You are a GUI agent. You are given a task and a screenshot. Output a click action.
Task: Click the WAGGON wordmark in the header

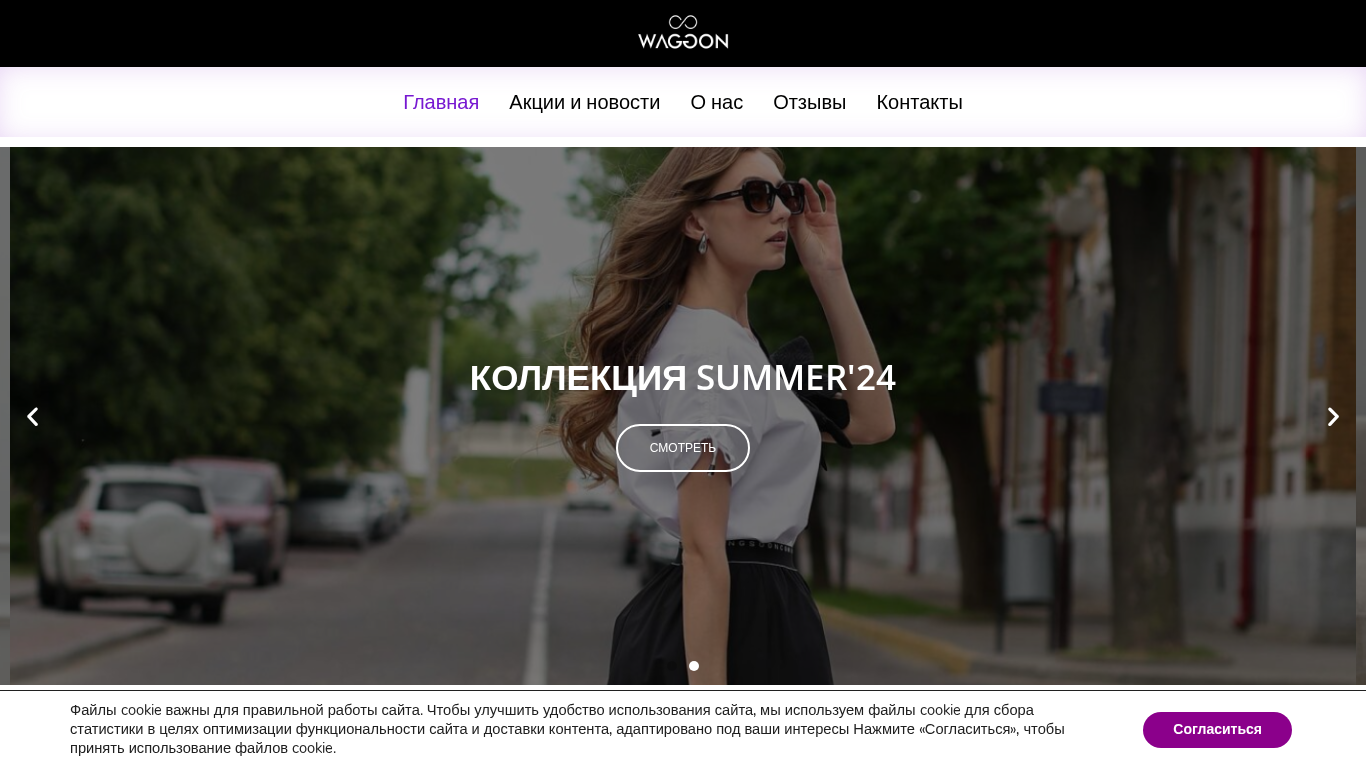click(x=683, y=40)
